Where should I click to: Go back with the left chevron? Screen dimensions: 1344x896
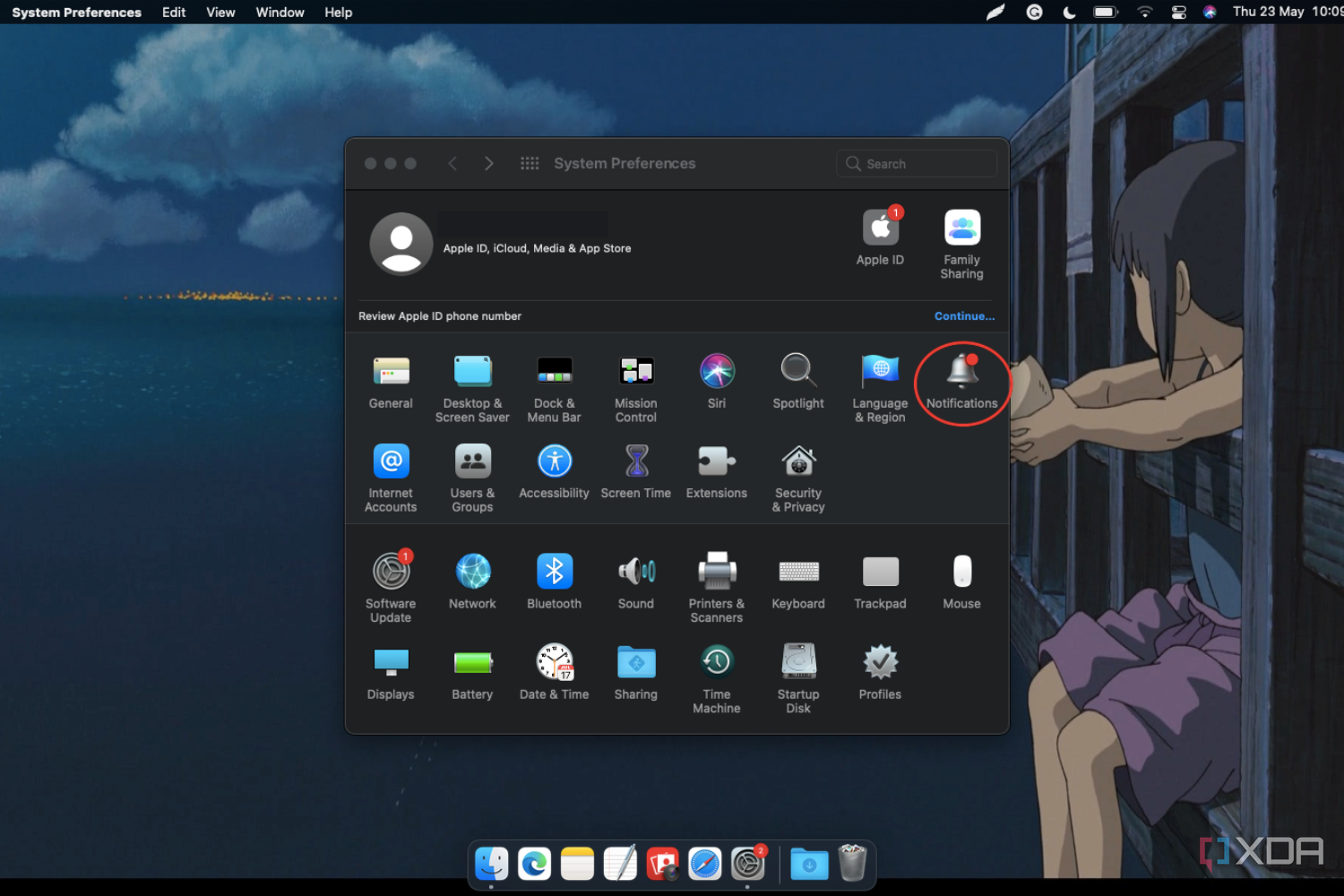[452, 163]
